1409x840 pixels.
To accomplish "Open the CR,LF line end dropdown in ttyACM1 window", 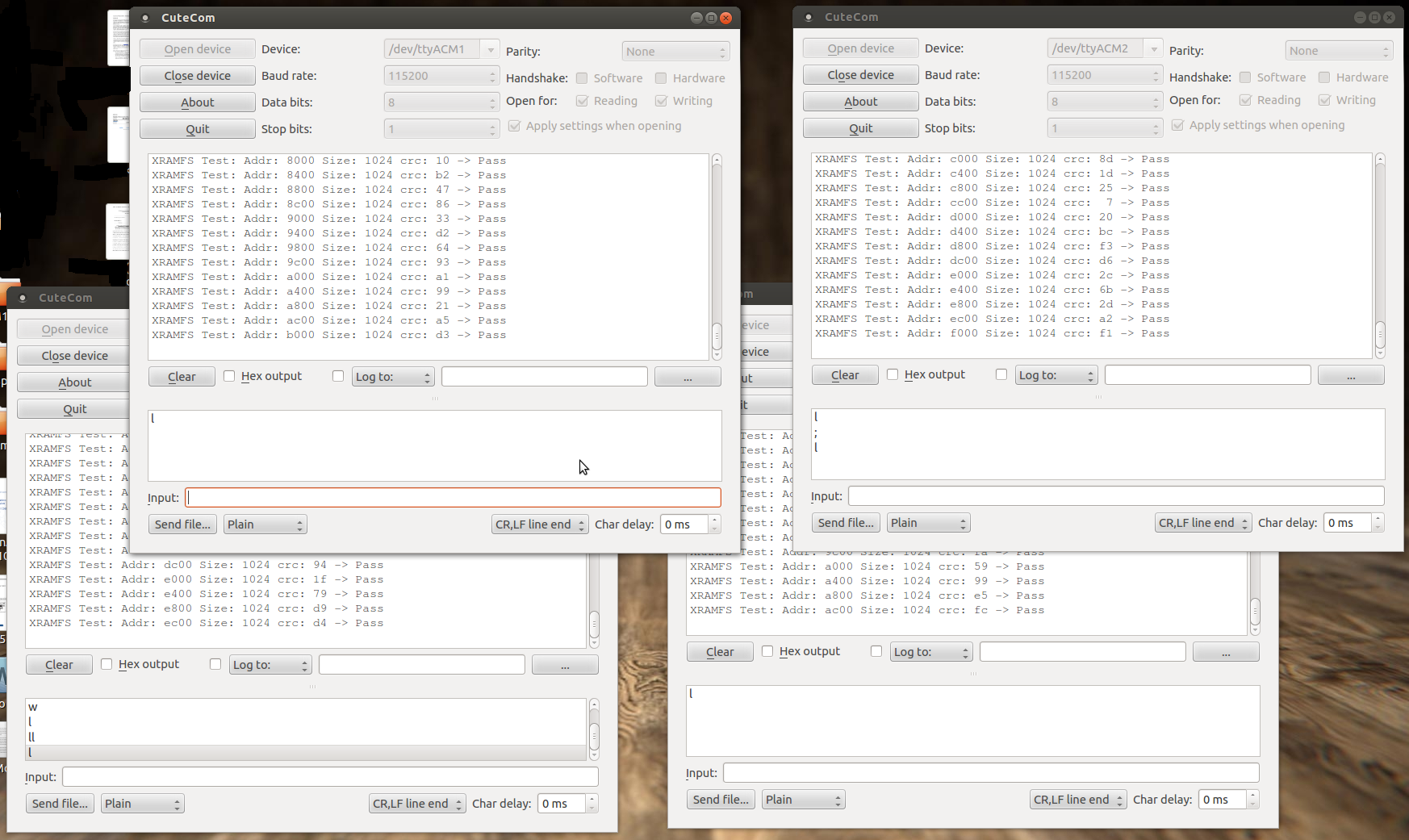I will 539,524.
